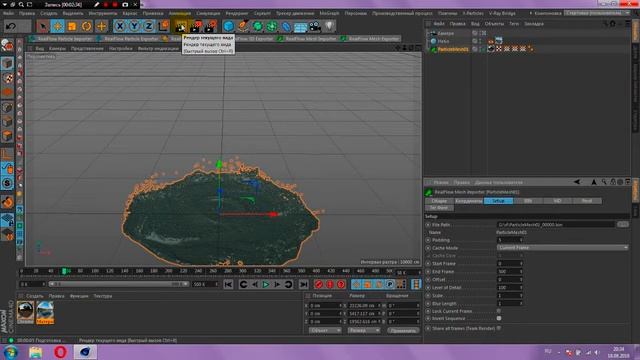Screen dimensions: 640x360
Task: Switch to Polygons mode in left palette
Action: (x=7, y=136)
